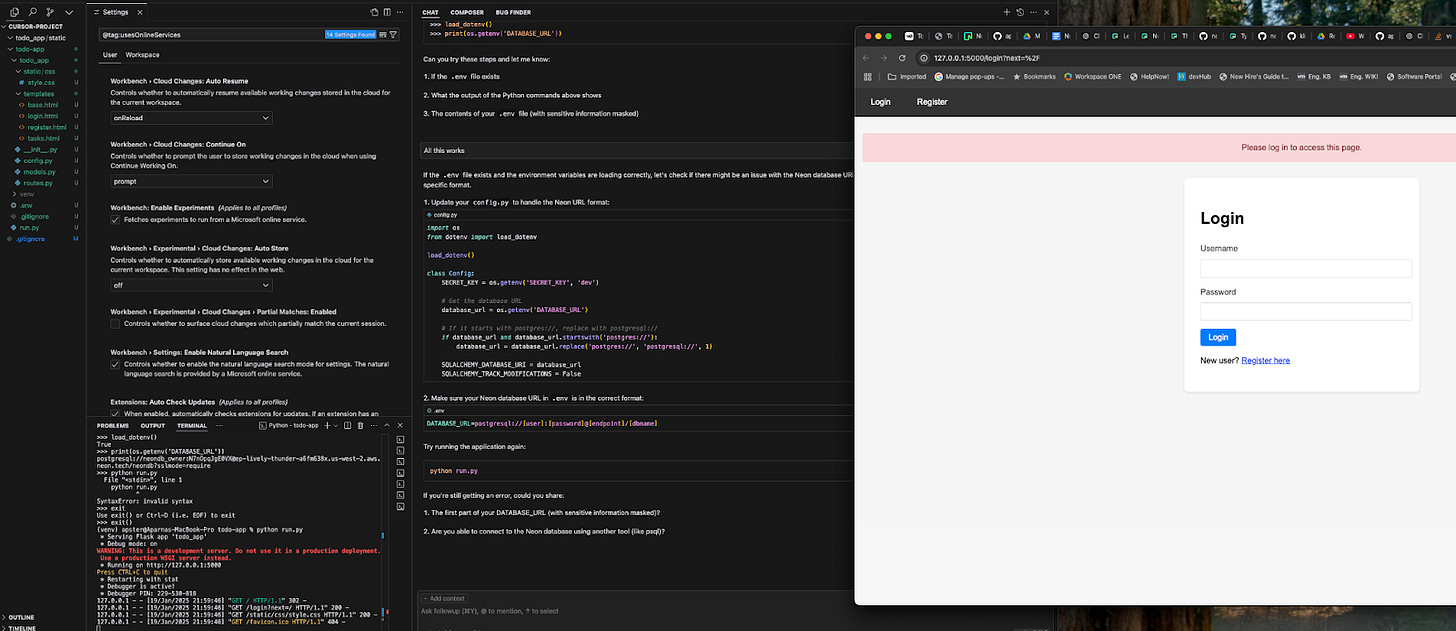Toggle Enable Natural Language Search checkbox
This screenshot has height=631, width=1456.
coord(115,364)
